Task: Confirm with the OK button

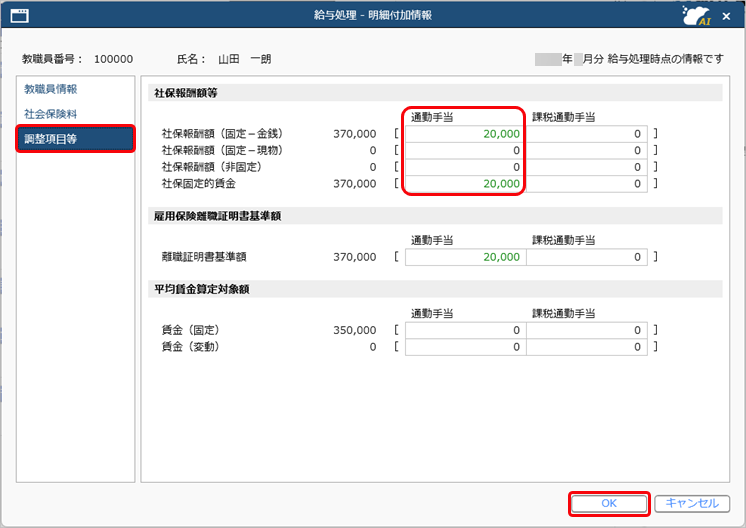Action: tap(609, 503)
